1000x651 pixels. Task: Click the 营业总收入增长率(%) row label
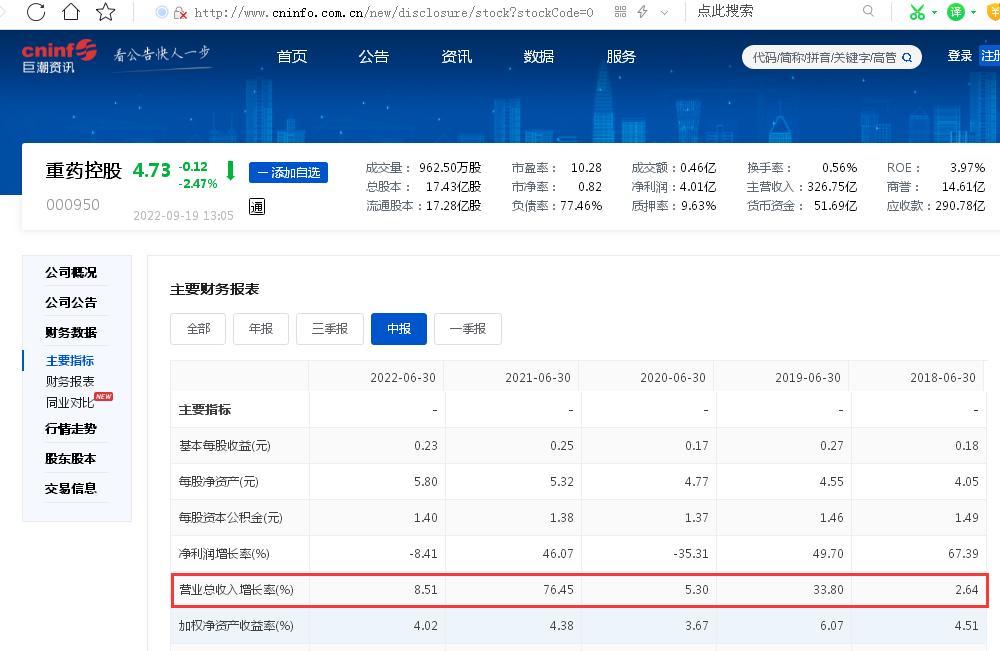pos(237,590)
